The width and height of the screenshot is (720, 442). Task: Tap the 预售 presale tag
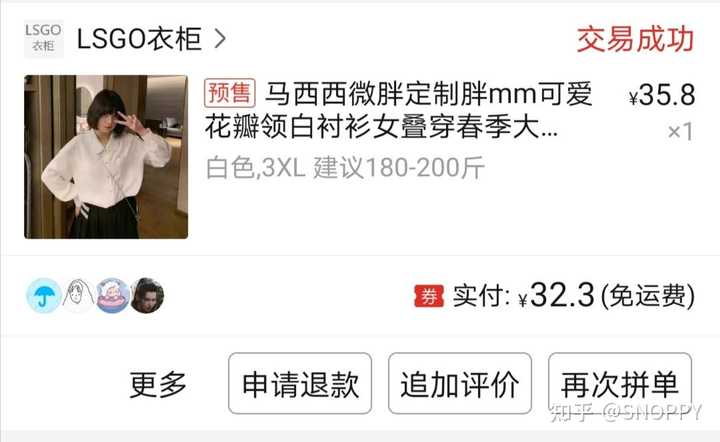tap(230, 93)
